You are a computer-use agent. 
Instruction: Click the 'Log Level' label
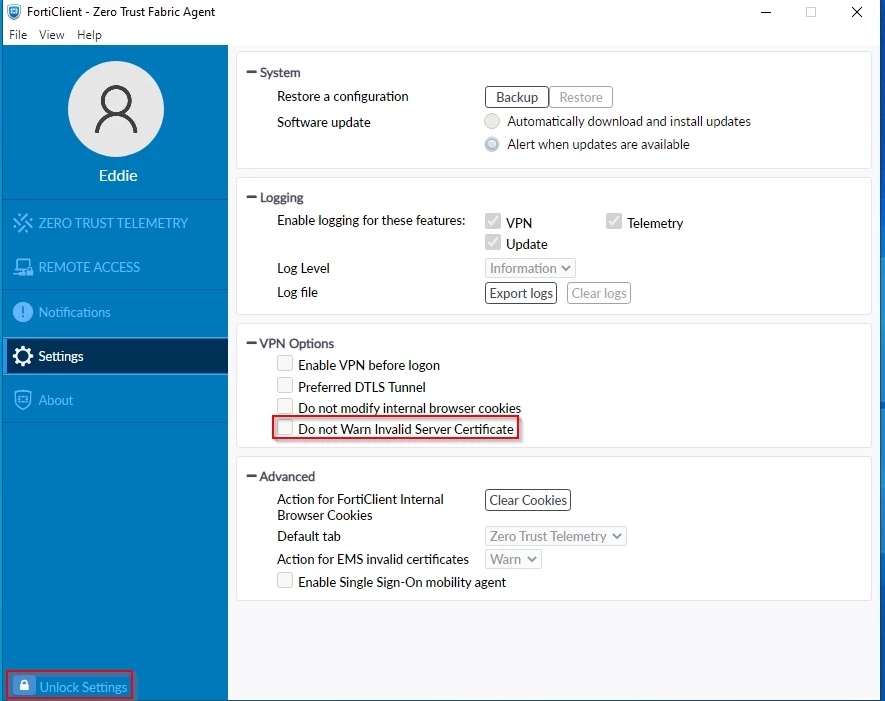coord(303,269)
